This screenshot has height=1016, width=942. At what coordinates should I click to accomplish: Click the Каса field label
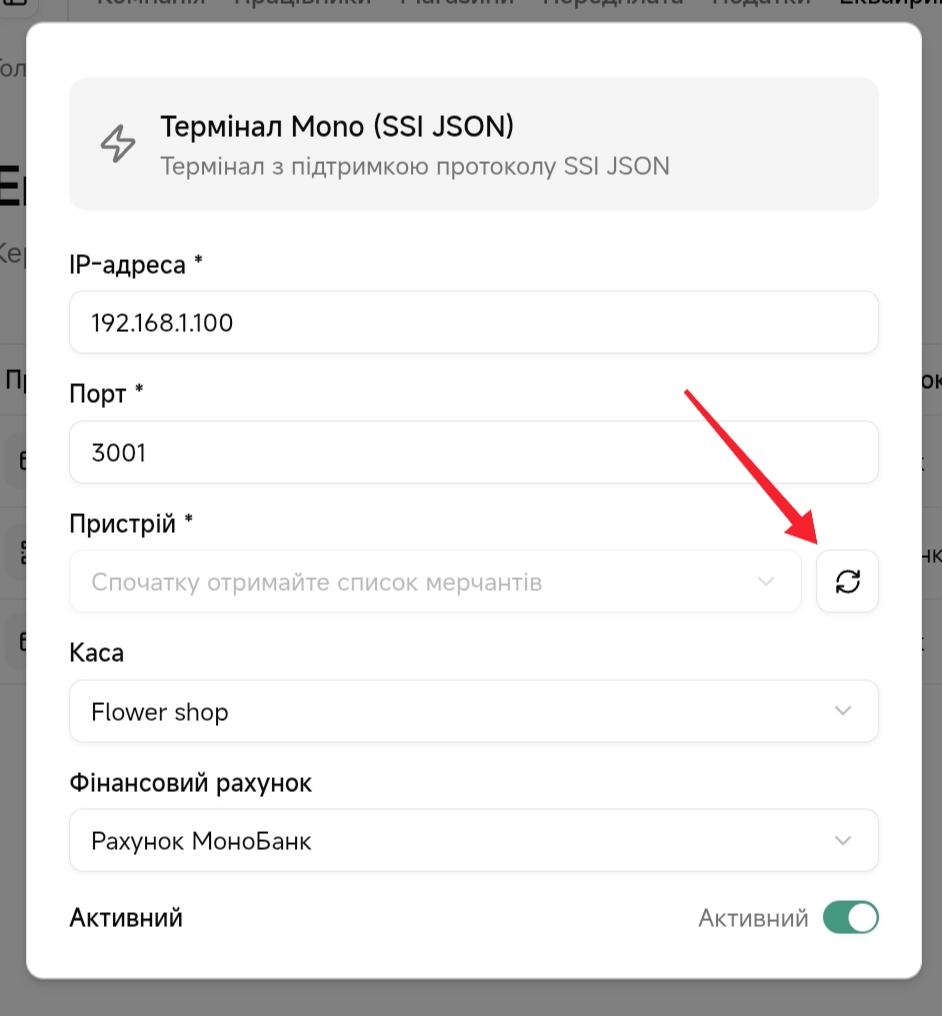click(x=97, y=653)
